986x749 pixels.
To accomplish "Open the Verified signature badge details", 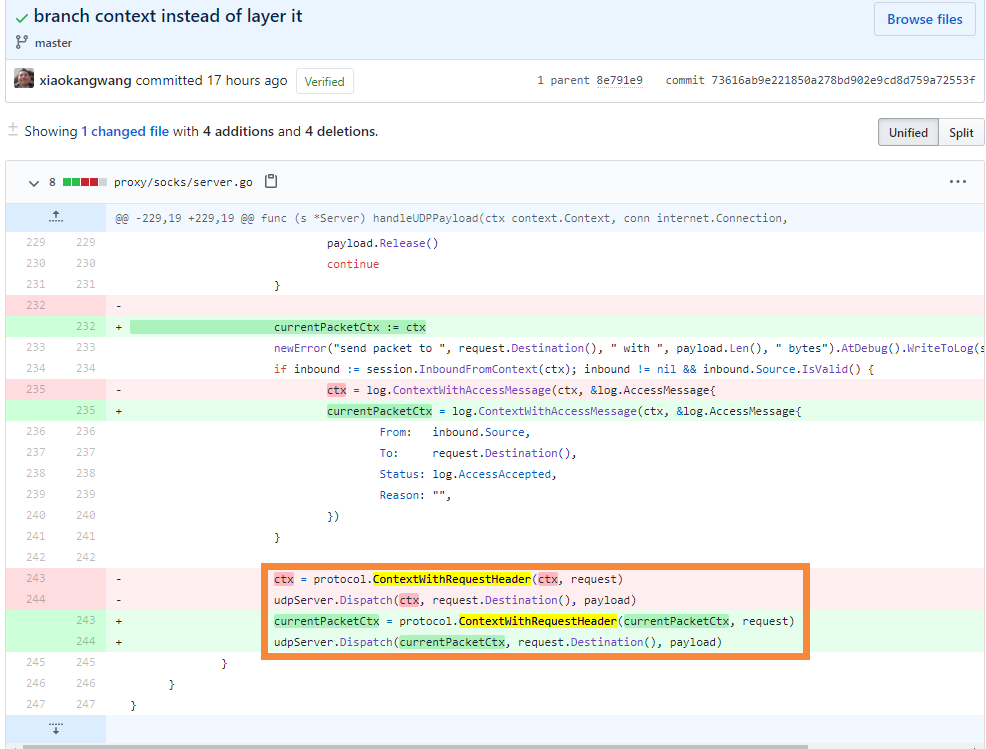I will (x=324, y=81).
